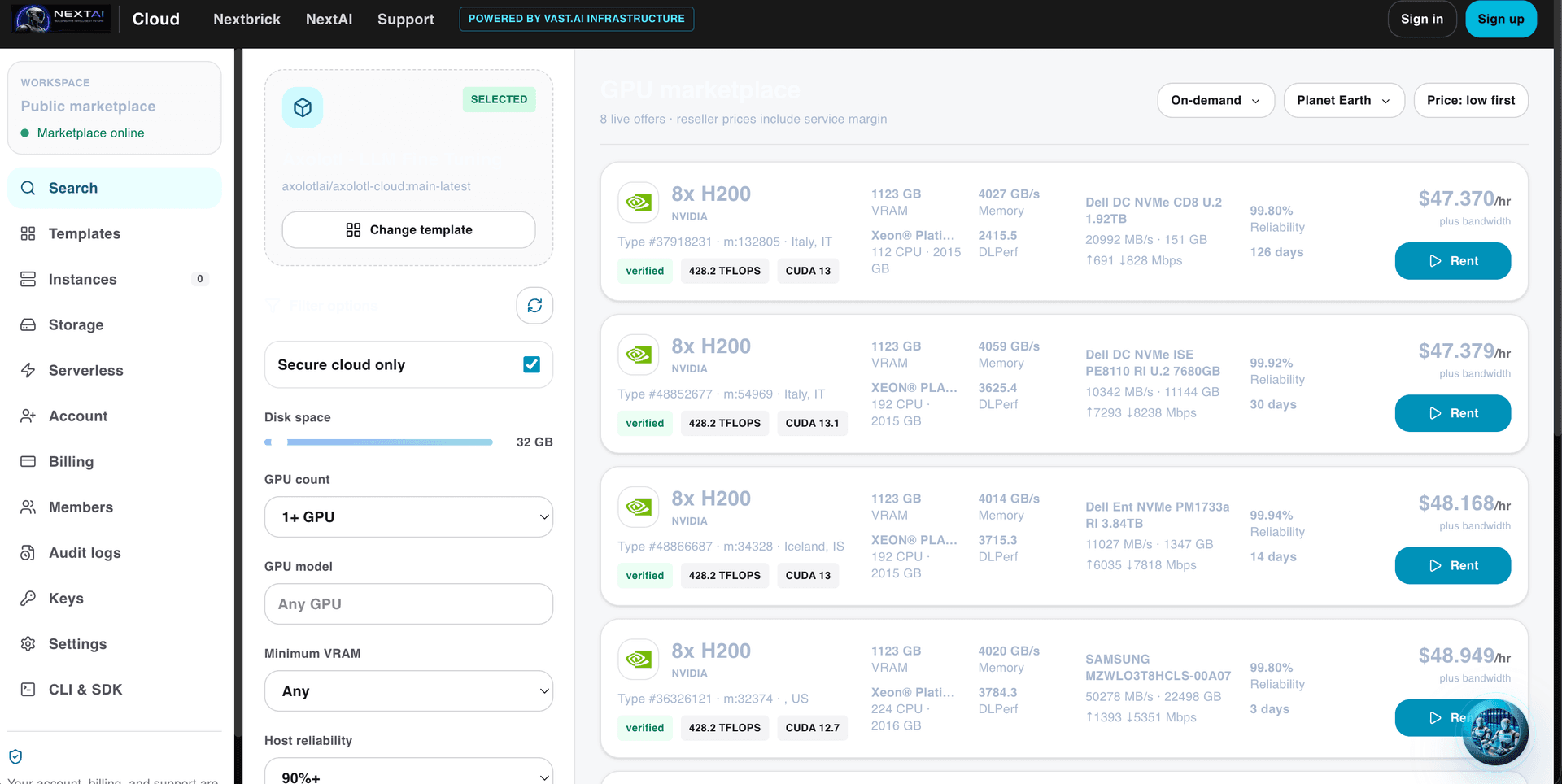Click the CLI & SDK terminal icon

point(28,689)
